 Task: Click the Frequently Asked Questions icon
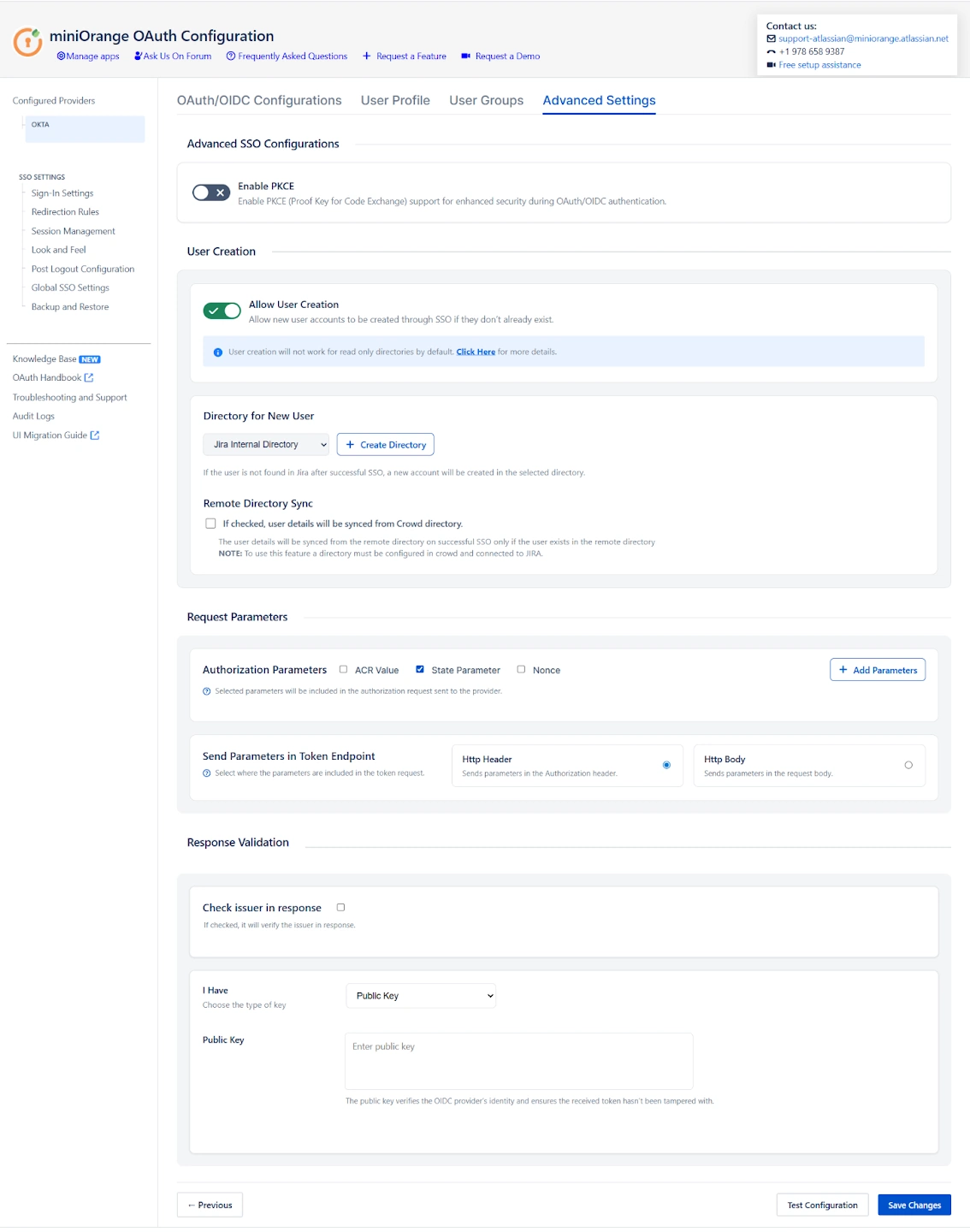(x=229, y=56)
